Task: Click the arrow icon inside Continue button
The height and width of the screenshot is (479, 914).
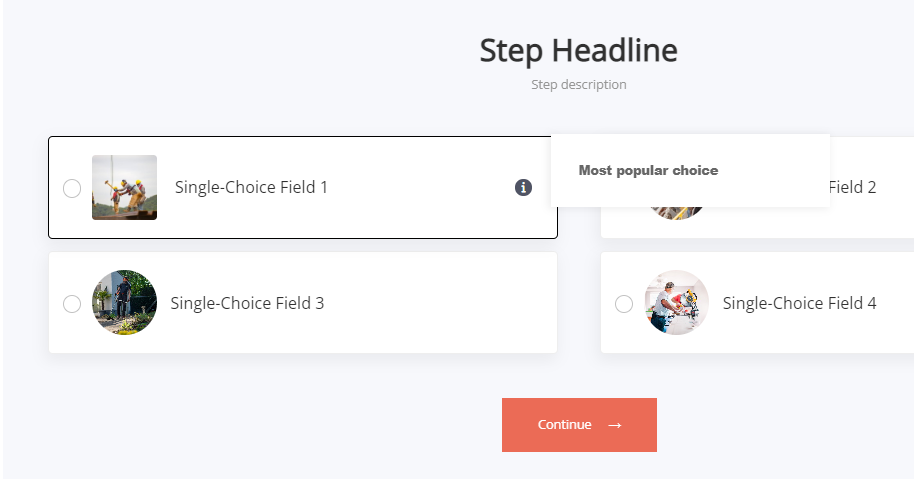Action: point(615,425)
